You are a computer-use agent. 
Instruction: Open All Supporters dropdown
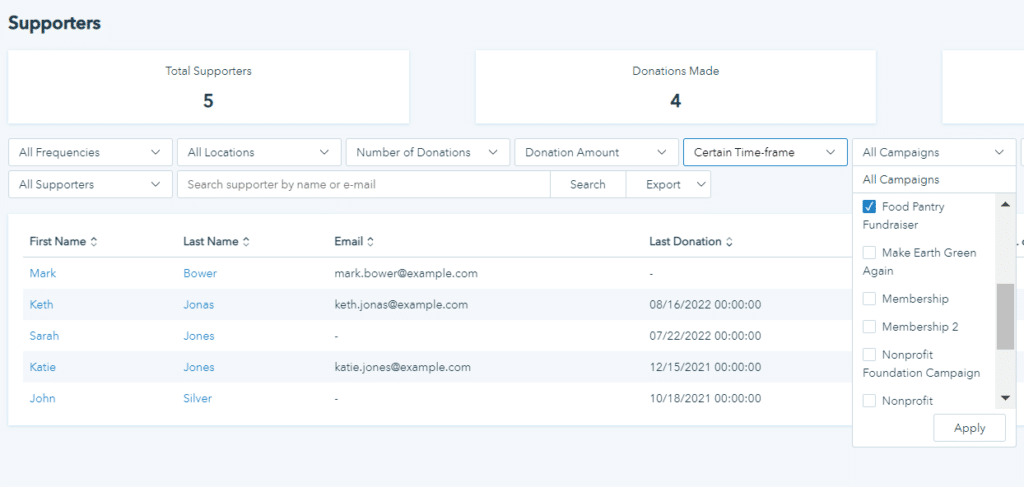90,185
